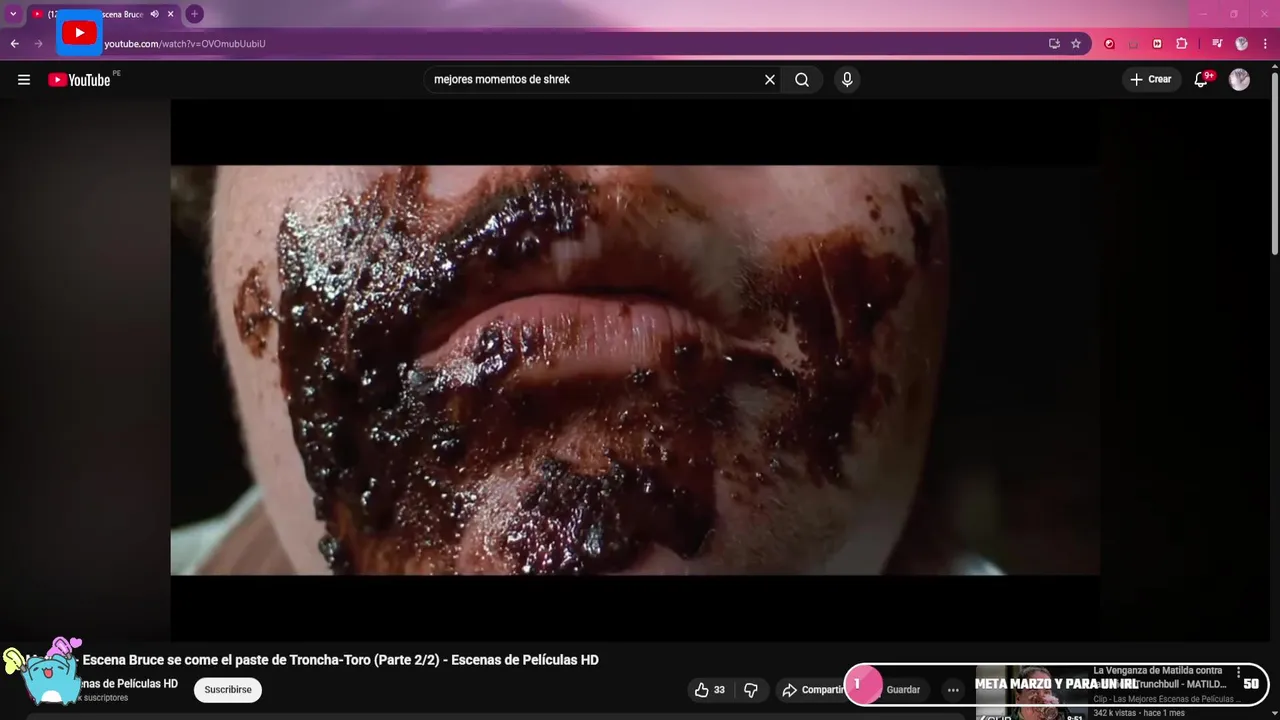Close the Escena Bruce tab
The image size is (1280, 720).
[x=171, y=14]
